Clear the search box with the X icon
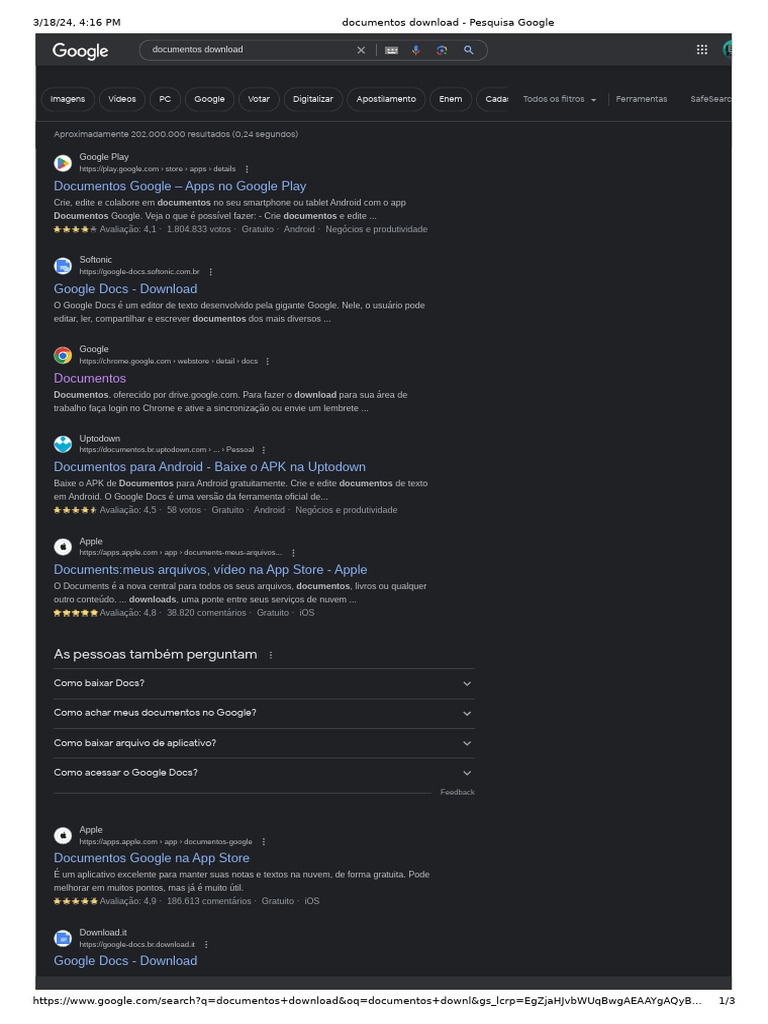 [x=361, y=50]
